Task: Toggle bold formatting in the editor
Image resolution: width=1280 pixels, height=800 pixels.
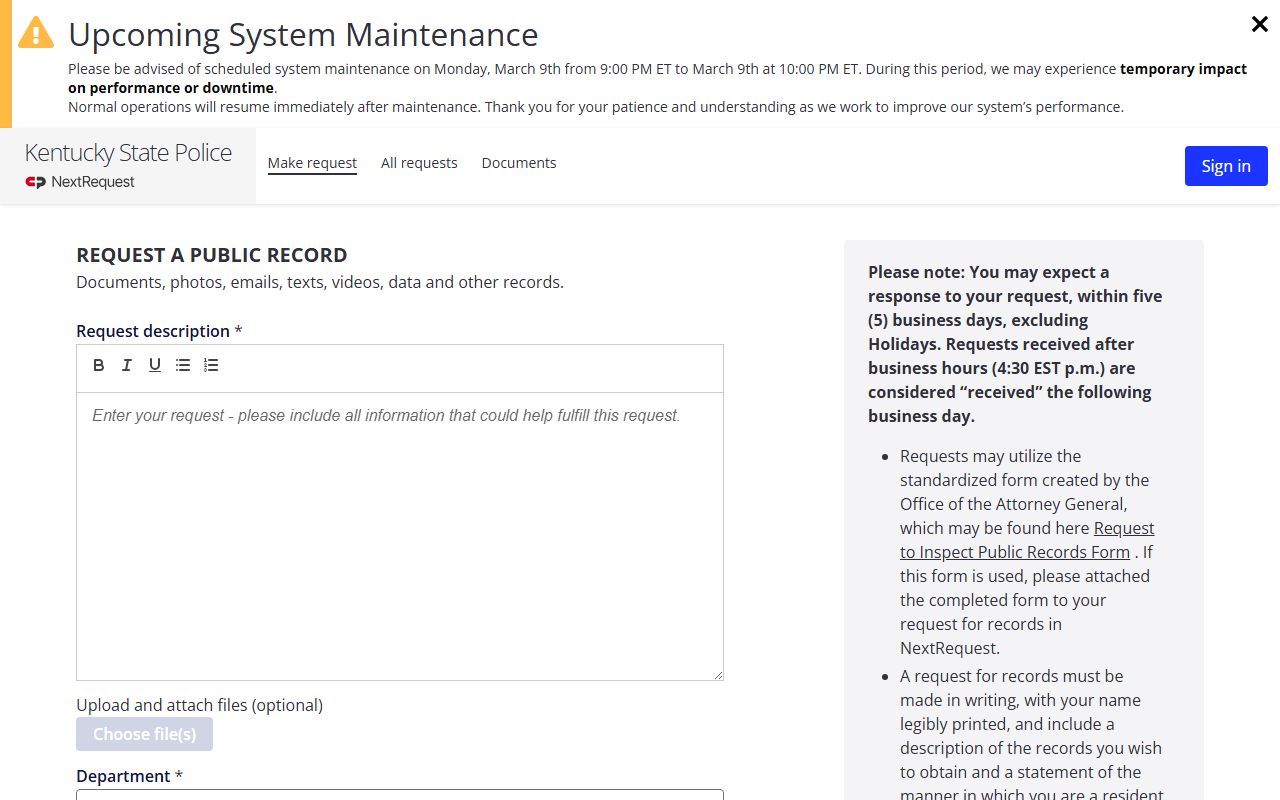Action: 99,365
